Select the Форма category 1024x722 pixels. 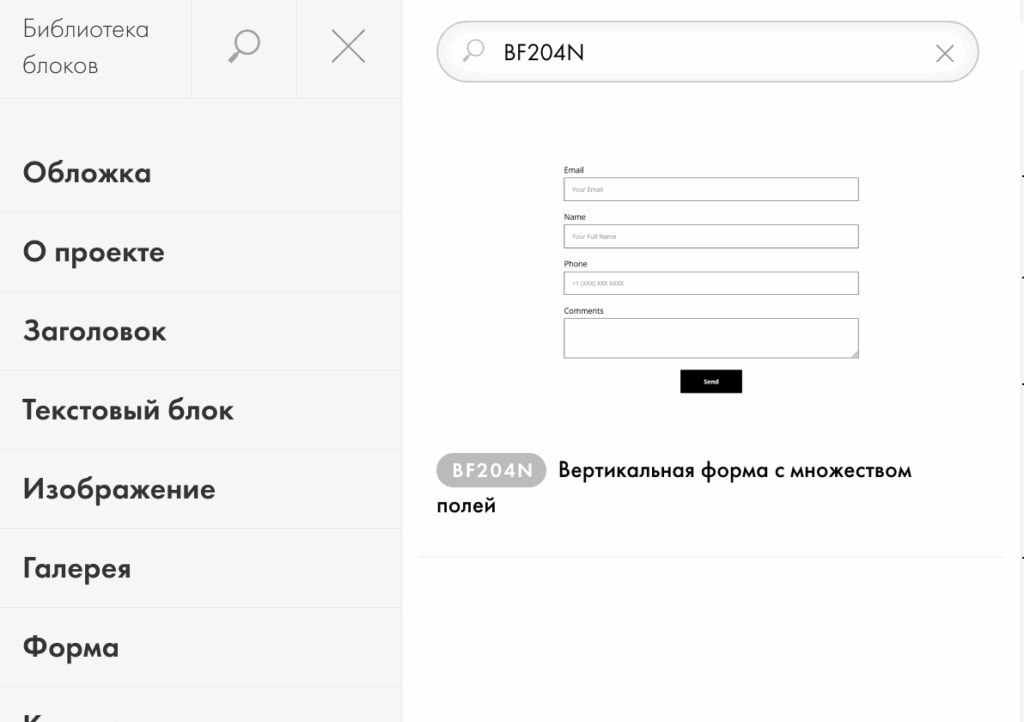coord(71,647)
